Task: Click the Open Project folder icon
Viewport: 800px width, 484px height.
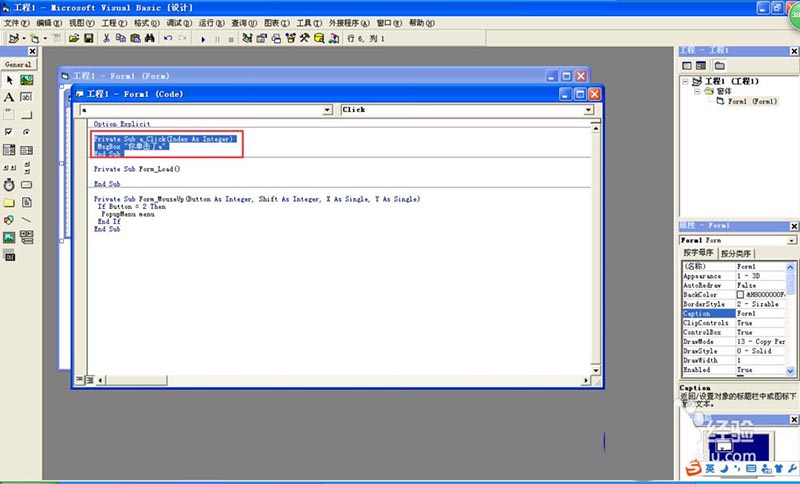Action: coord(74,38)
